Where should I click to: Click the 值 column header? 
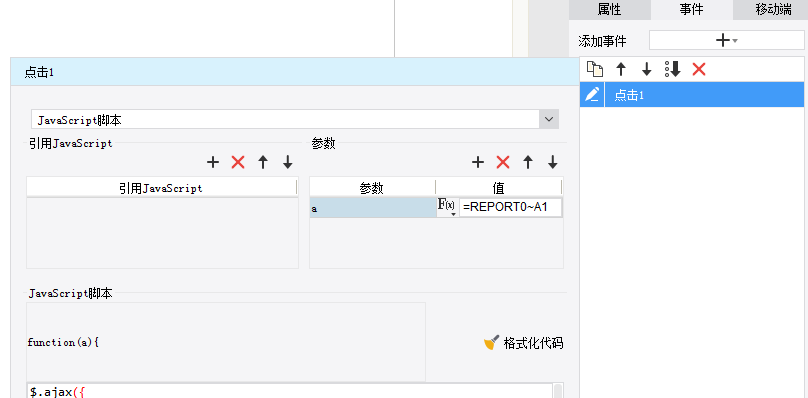(x=499, y=188)
